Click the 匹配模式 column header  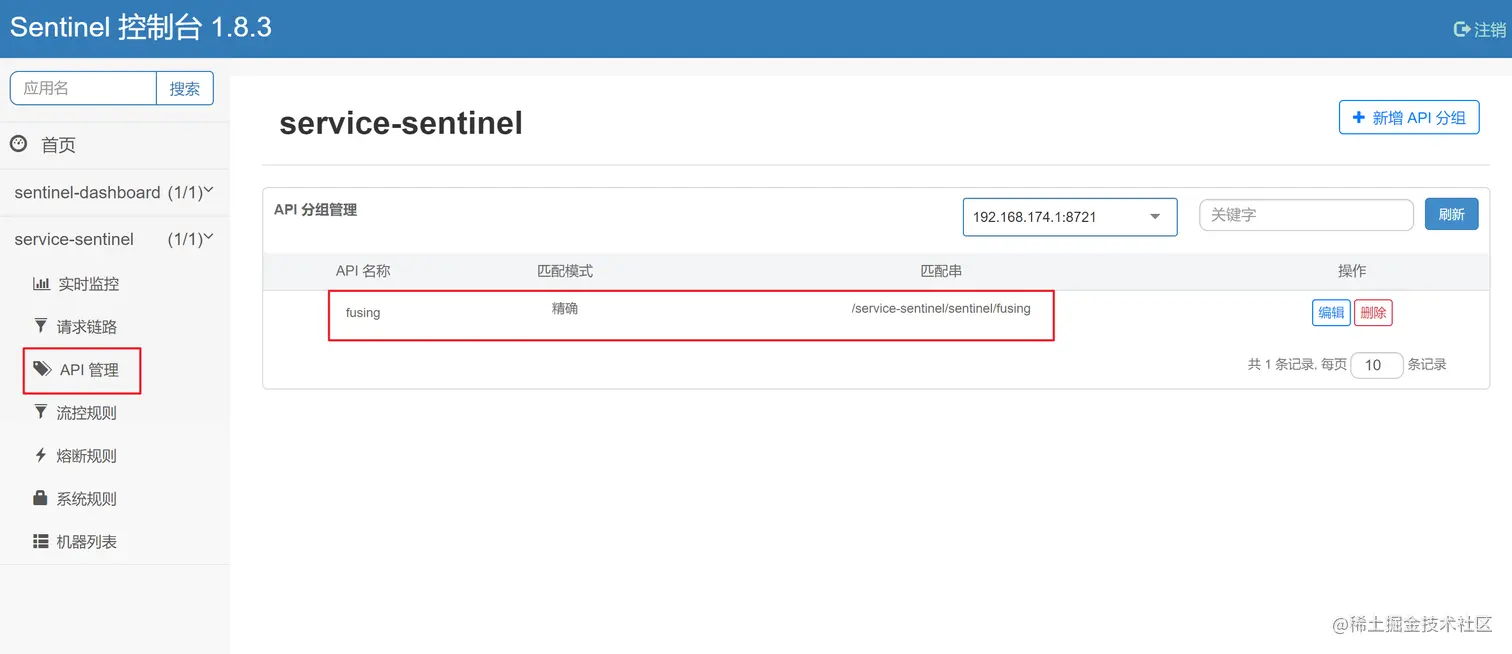coord(565,271)
